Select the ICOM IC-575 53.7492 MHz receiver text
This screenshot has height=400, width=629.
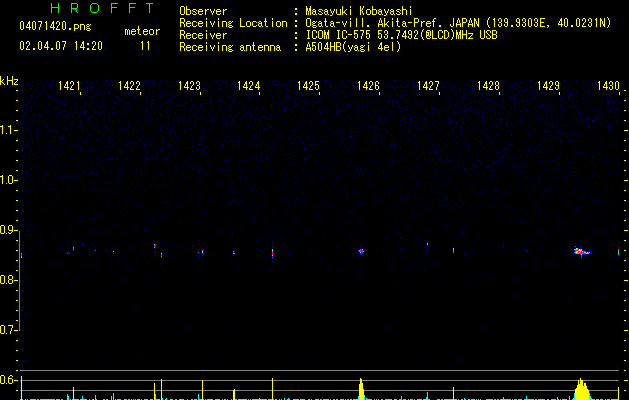pos(402,35)
